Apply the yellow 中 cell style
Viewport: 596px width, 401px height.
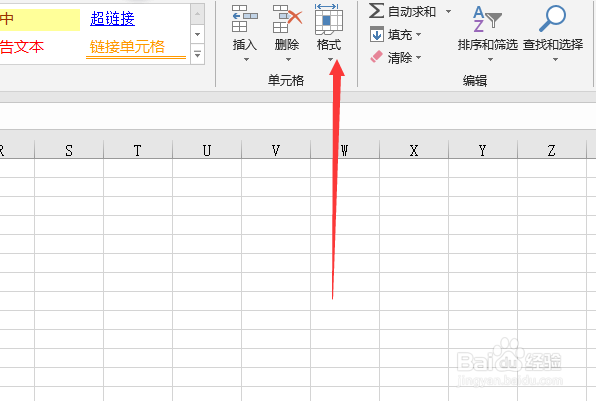click(40, 19)
